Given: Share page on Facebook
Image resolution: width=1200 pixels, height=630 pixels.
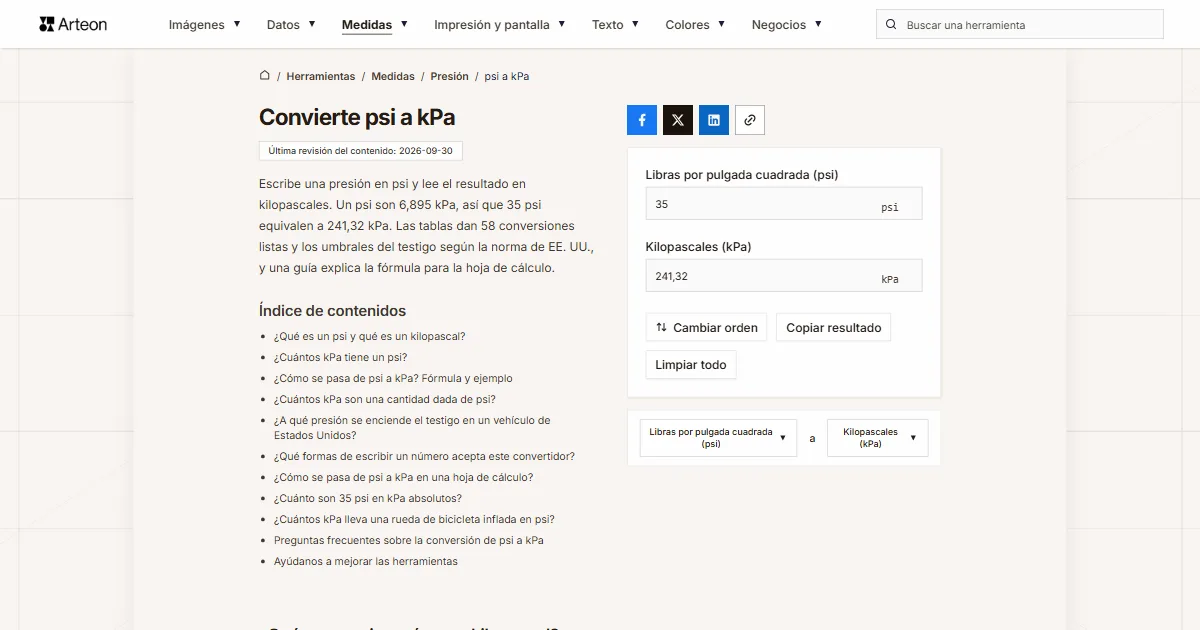Looking at the screenshot, I should pos(642,120).
